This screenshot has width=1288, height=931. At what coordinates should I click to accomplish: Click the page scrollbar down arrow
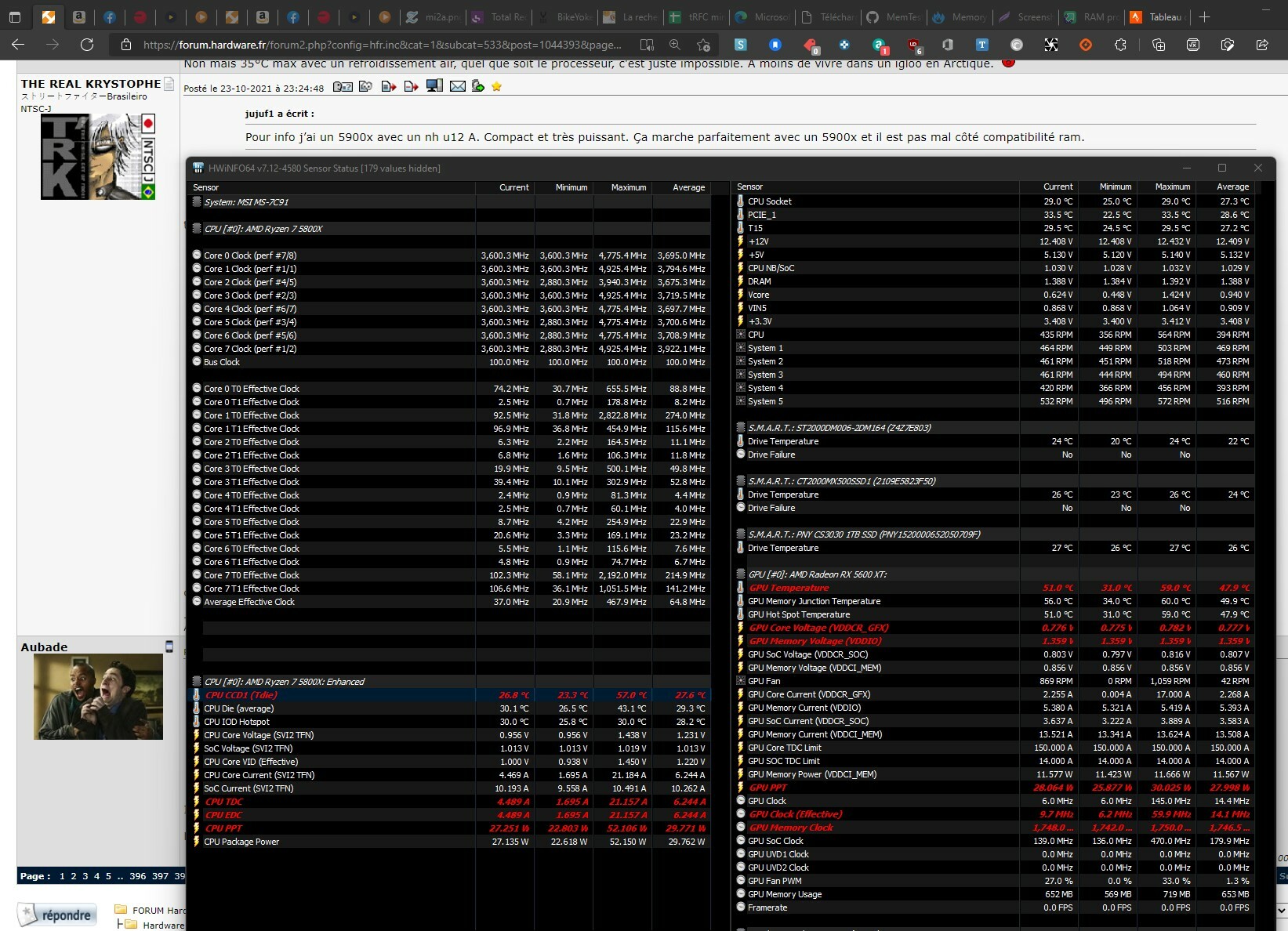[x=1283, y=911]
